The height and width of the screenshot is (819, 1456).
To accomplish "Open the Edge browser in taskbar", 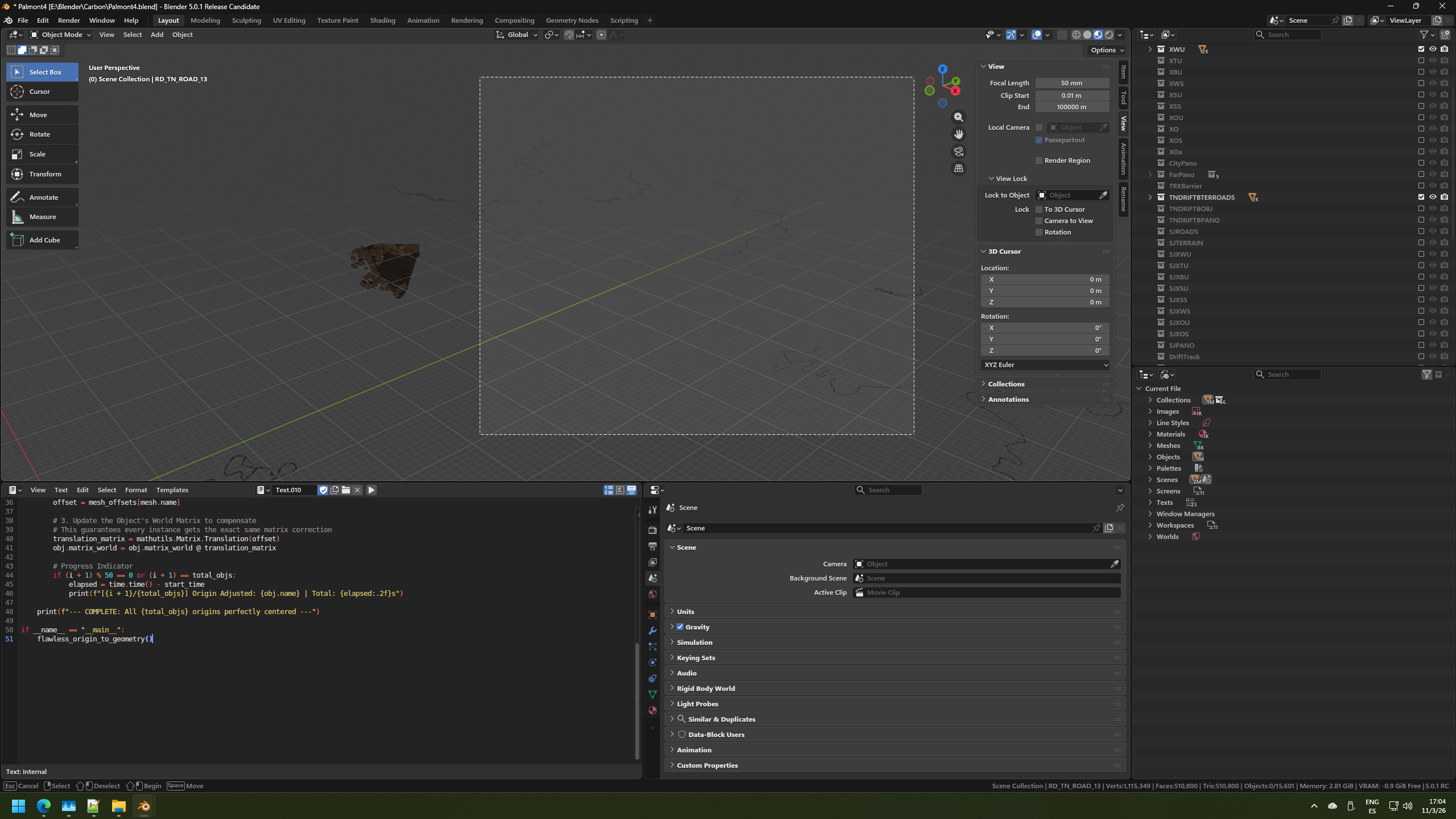I will (44, 806).
